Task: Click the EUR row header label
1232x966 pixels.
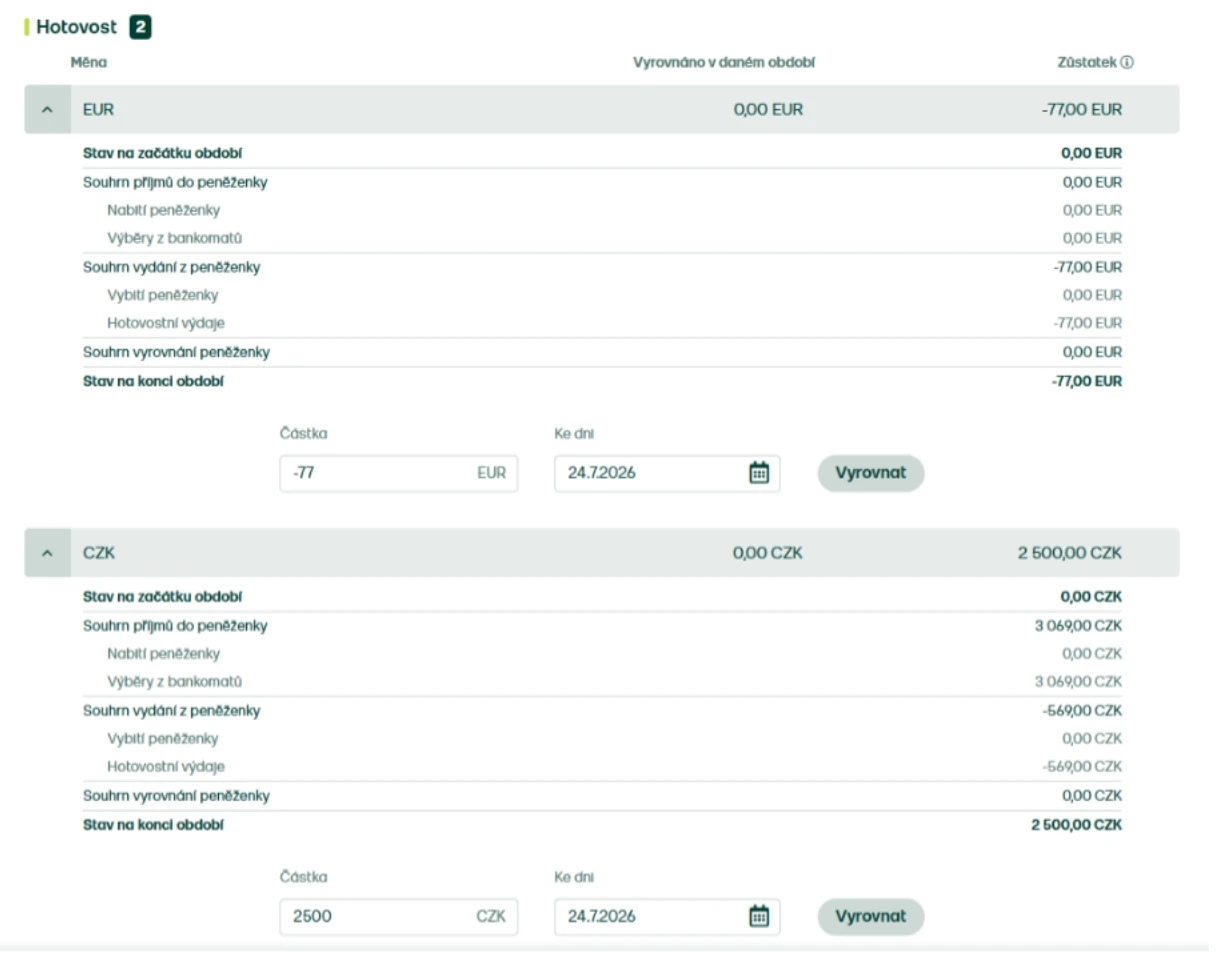Action: click(98, 110)
